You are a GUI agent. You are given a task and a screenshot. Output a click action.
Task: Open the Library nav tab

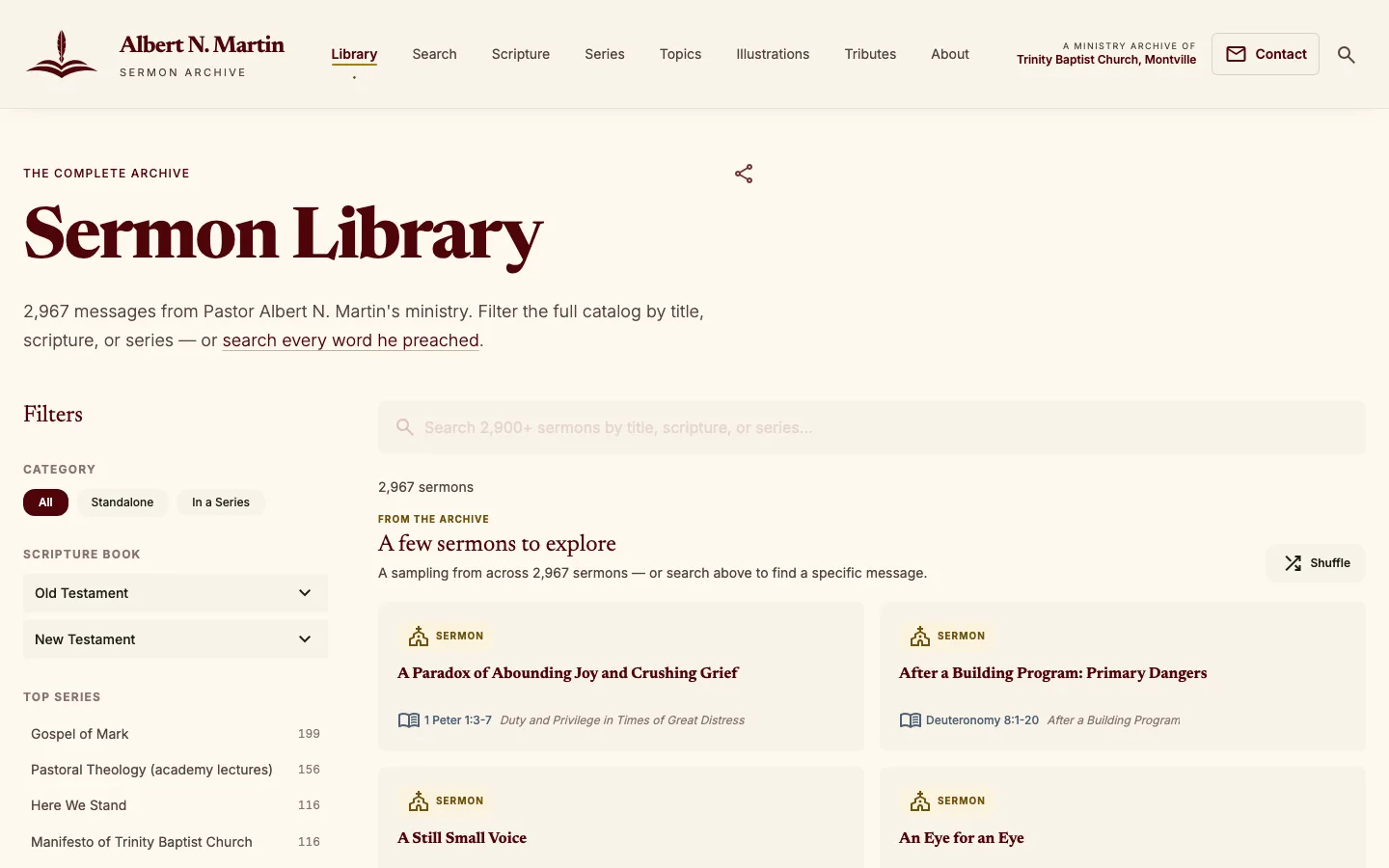[x=354, y=55]
